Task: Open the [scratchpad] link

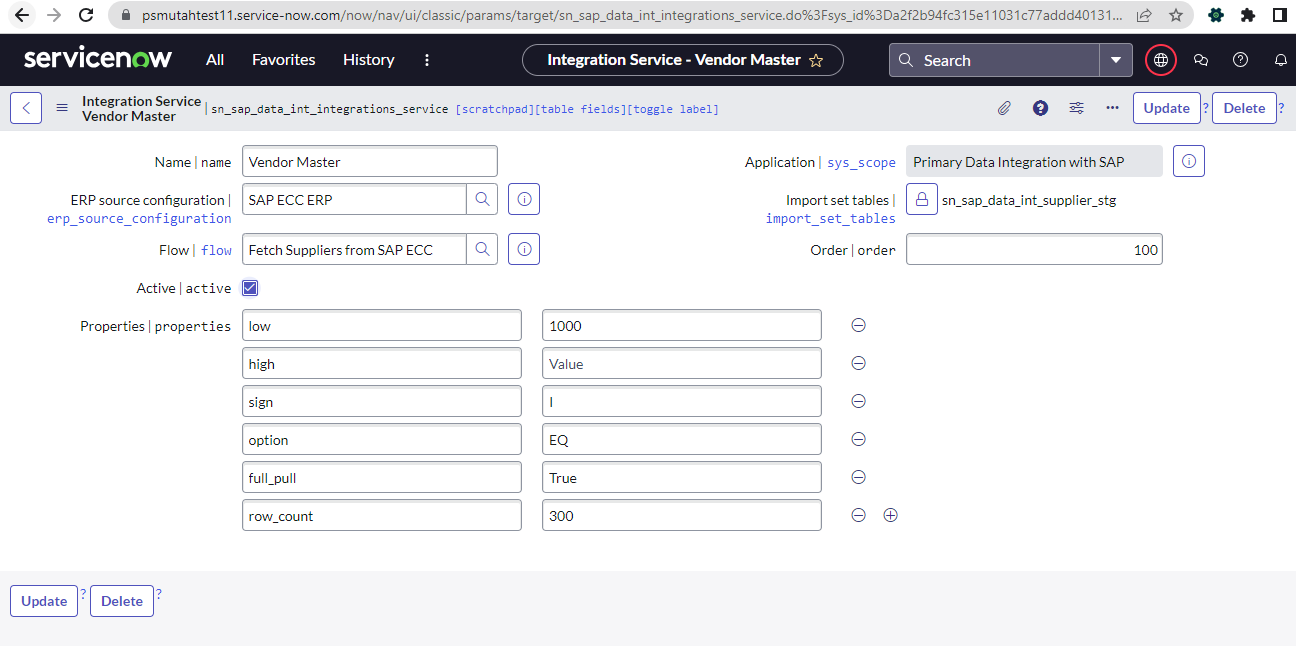Action: pyautogui.click(x=495, y=109)
